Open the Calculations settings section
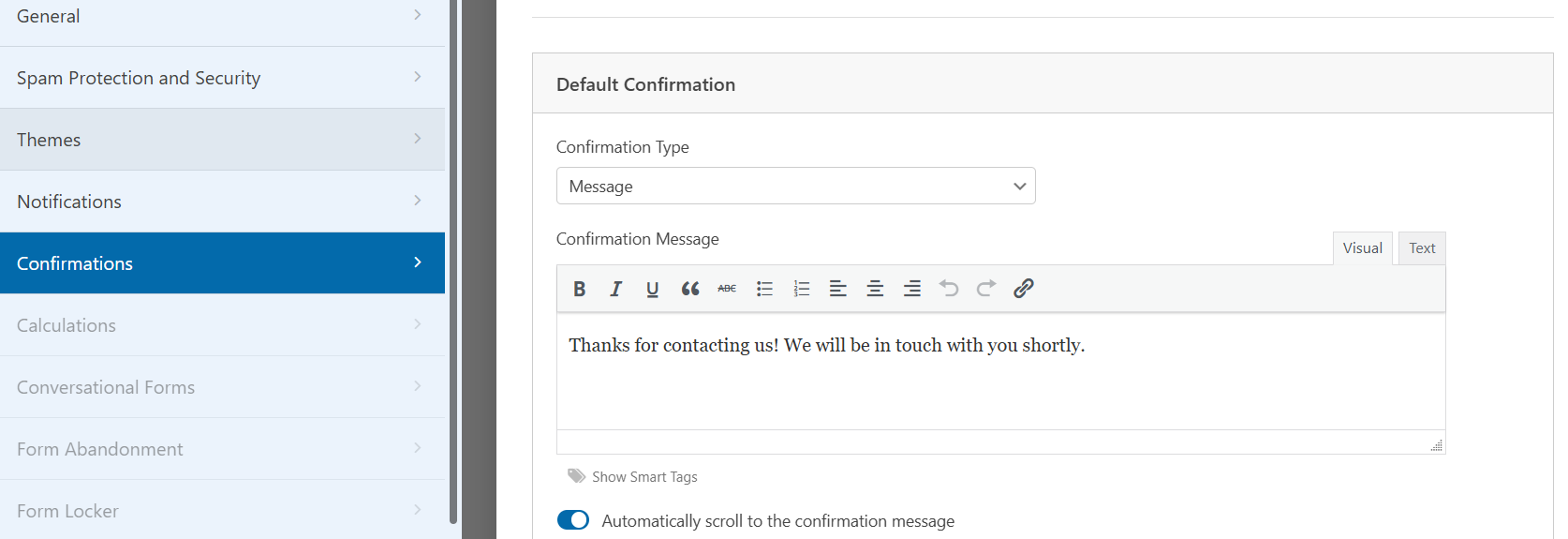1568x539 pixels. click(222, 325)
